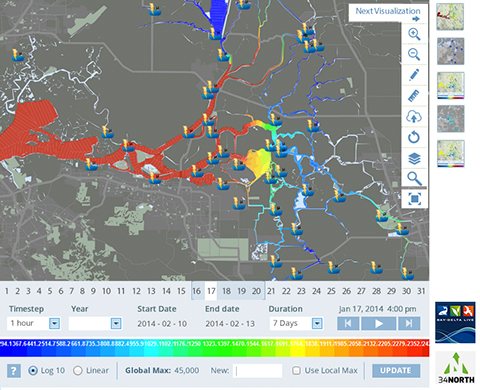Select the pencil draw tool

point(414,75)
